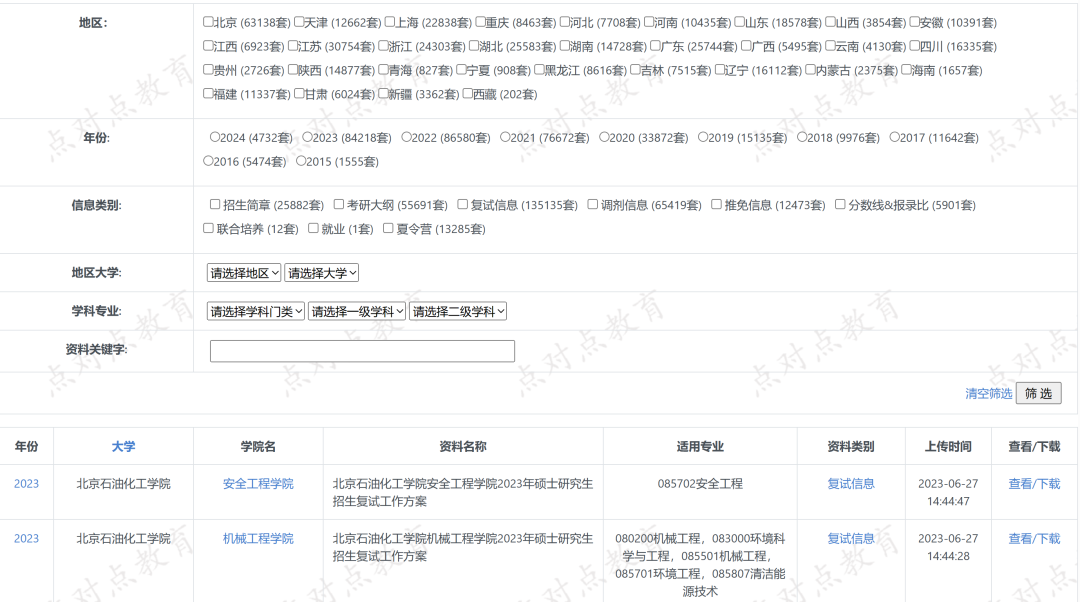Focus the 资料关键字 text field

(362, 351)
